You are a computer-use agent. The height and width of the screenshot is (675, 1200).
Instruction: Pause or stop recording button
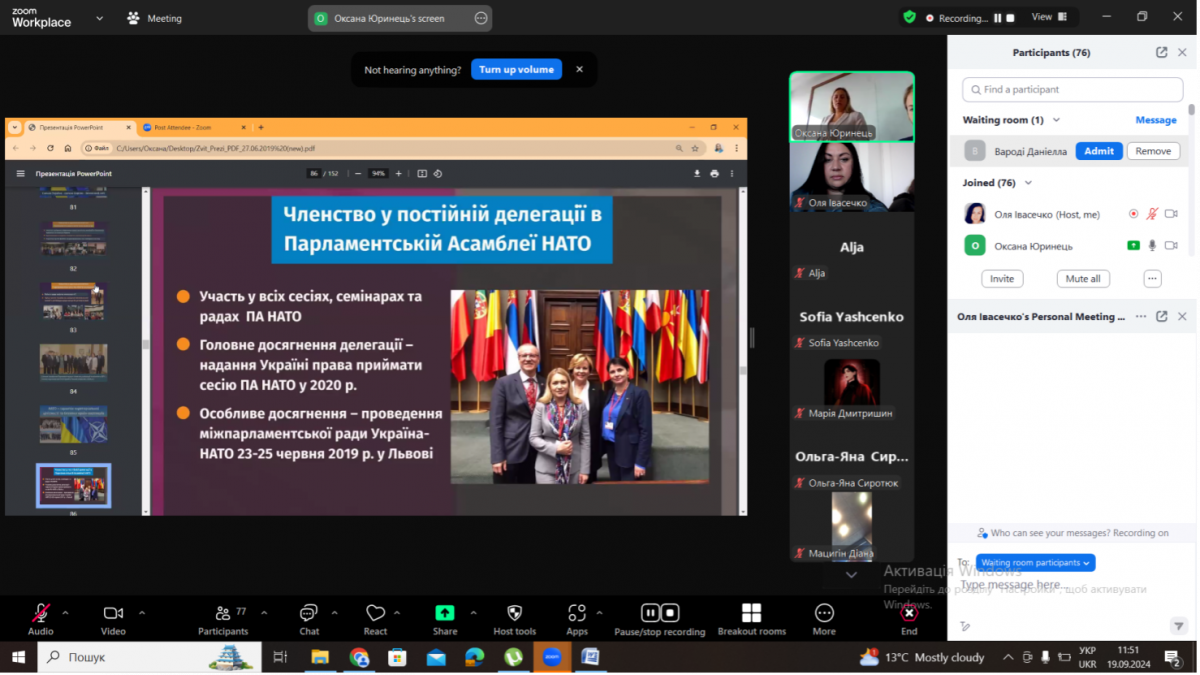coord(660,614)
